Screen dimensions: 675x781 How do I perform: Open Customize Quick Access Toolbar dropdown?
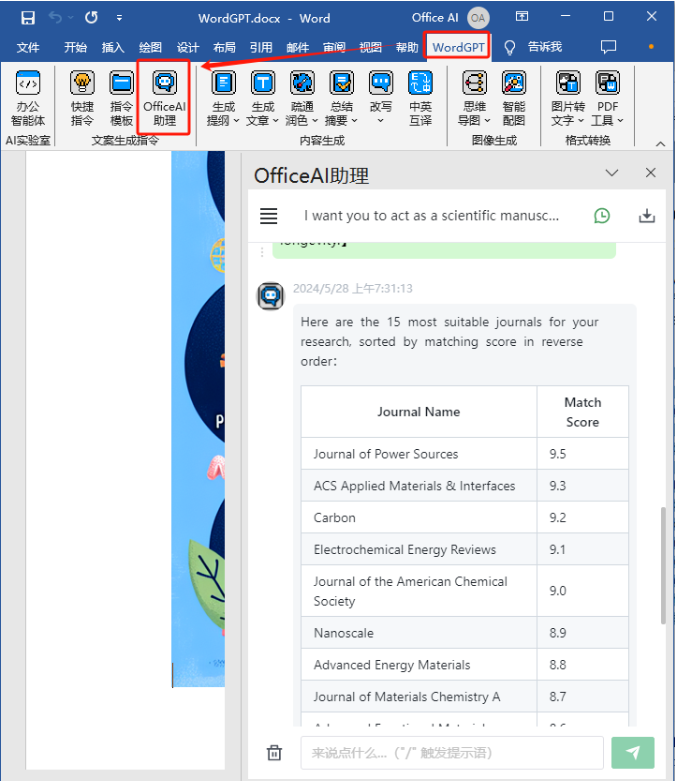point(119,18)
